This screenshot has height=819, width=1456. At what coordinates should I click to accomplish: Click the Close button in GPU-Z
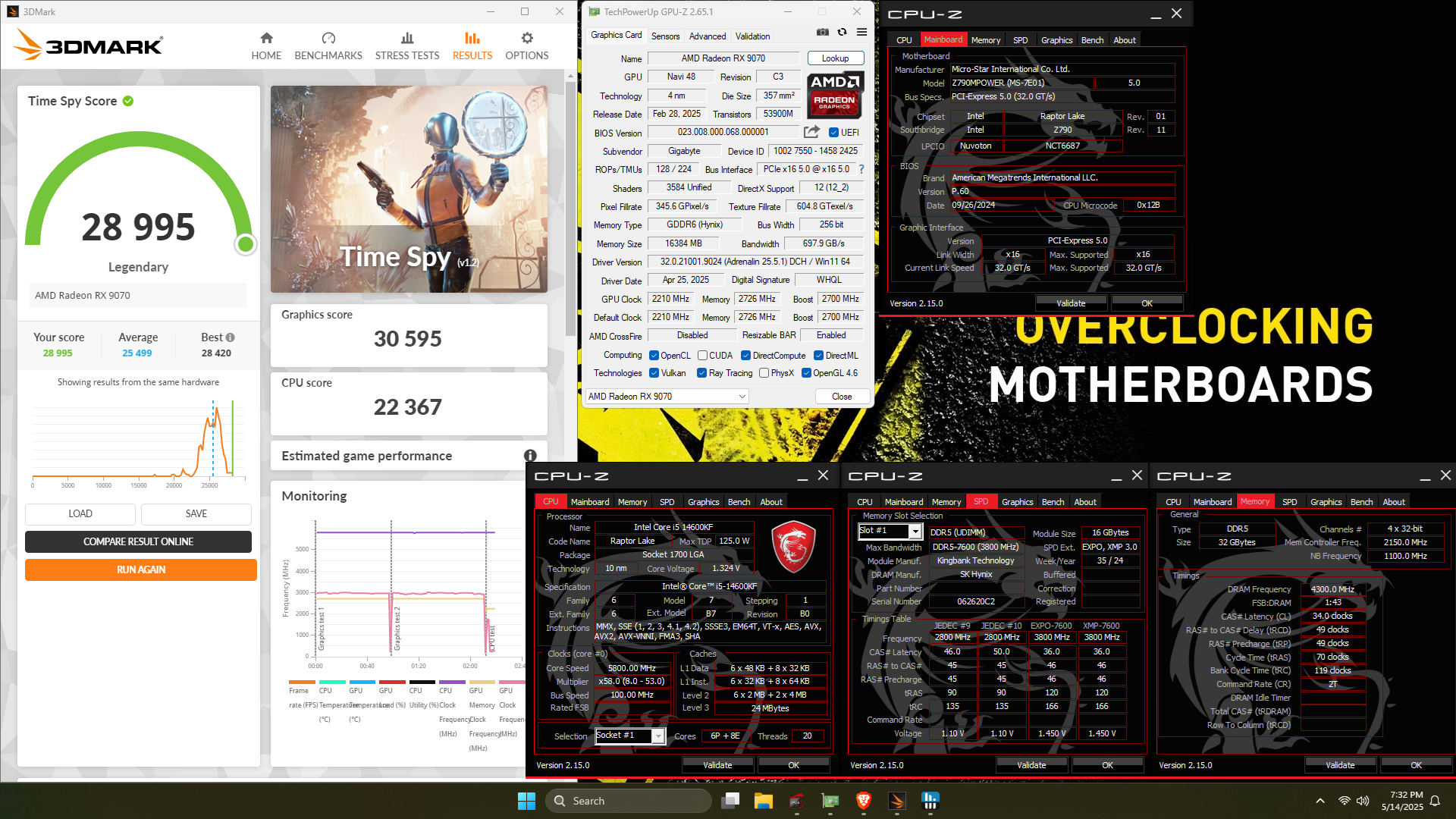[842, 397]
